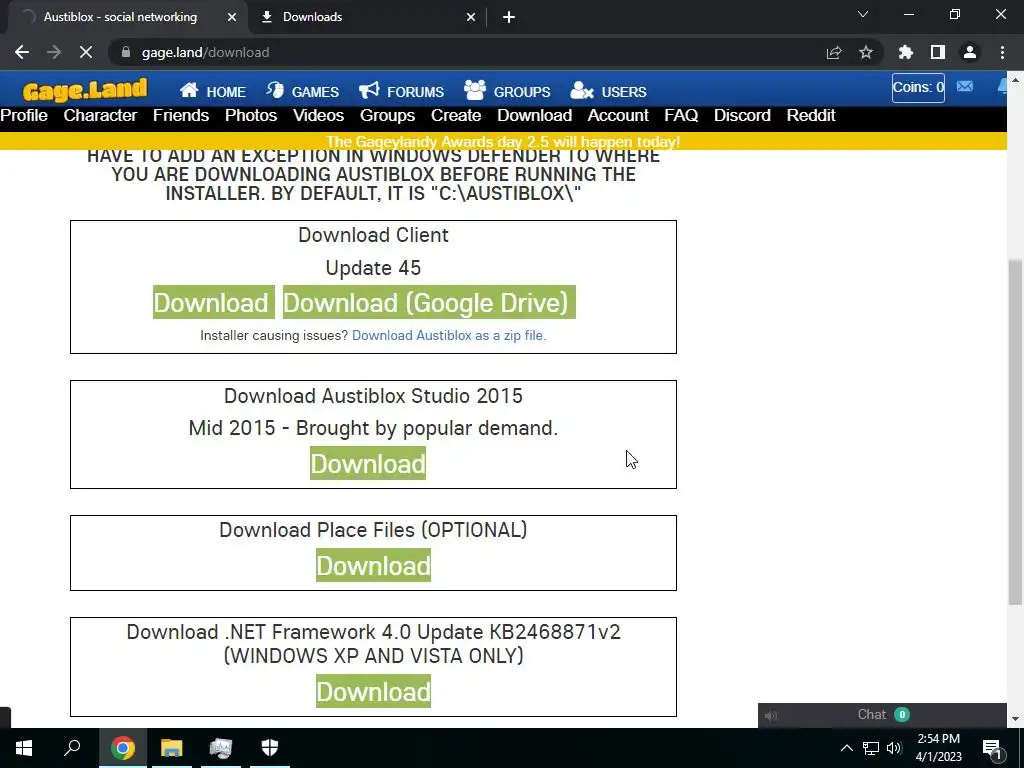This screenshot has width=1024, height=768.
Task: Toggle the chat sound speaker icon
Action: click(x=771, y=716)
